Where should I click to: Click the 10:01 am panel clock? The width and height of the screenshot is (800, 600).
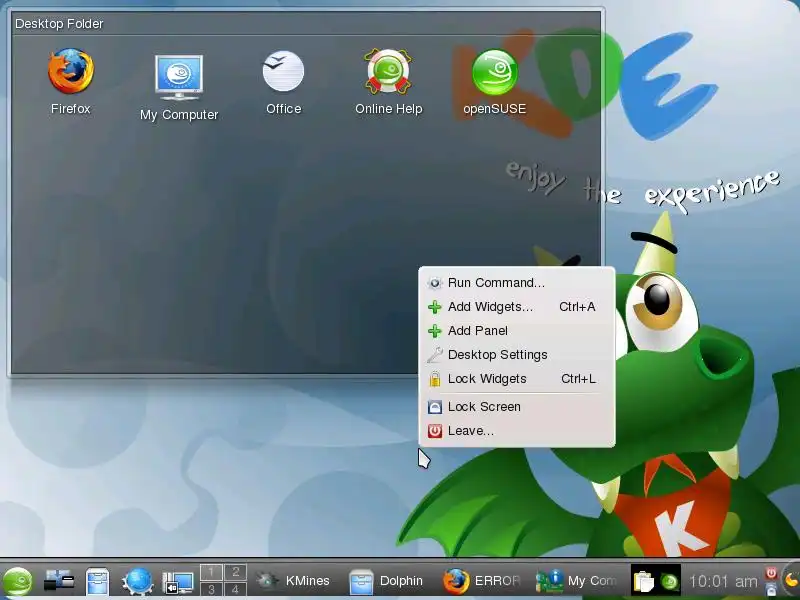[723, 581]
